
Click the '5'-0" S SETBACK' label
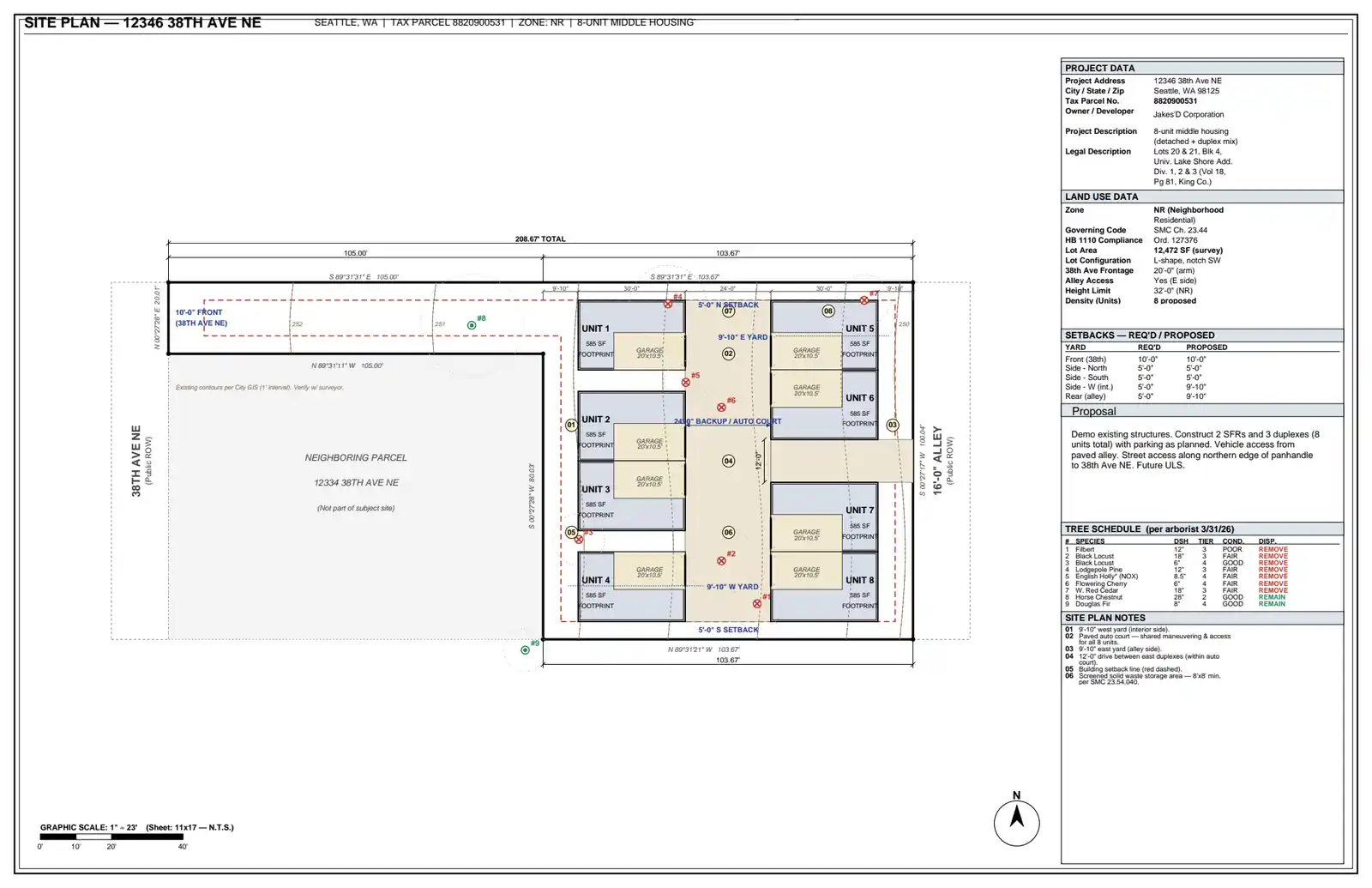pyautogui.click(x=728, y=630)
